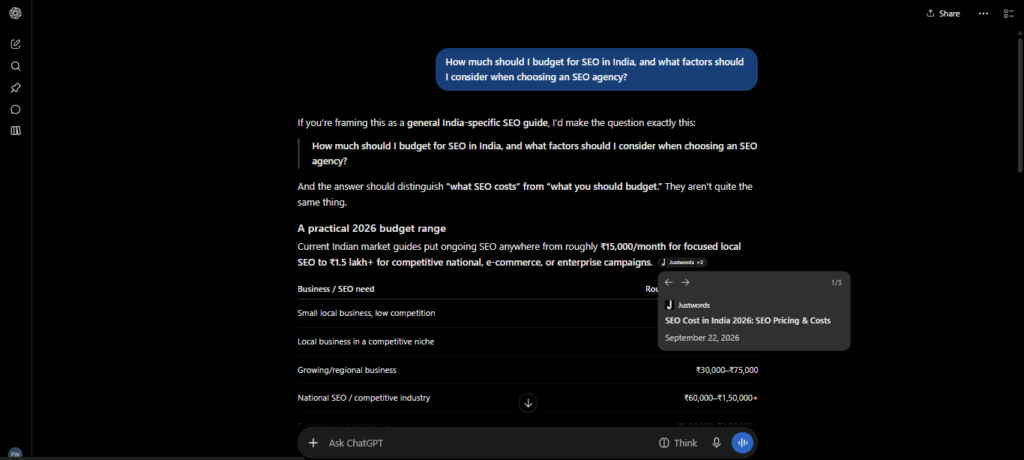
Task: Open the SEO Cost in India 2026 link
Action: tap(748, 321)
